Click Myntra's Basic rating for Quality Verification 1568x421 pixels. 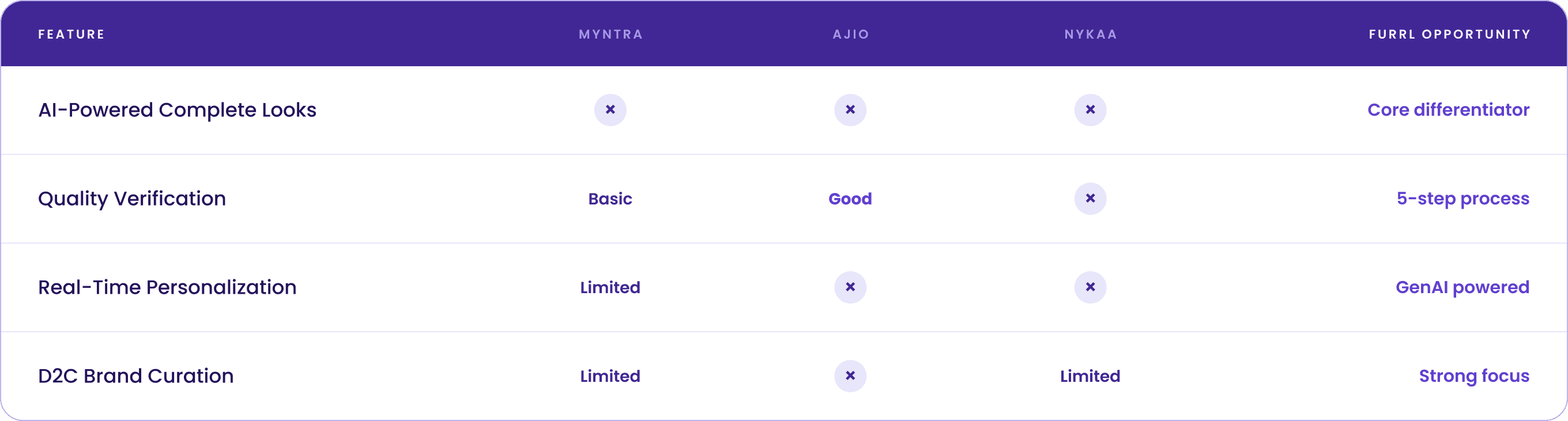click(610, 199)
